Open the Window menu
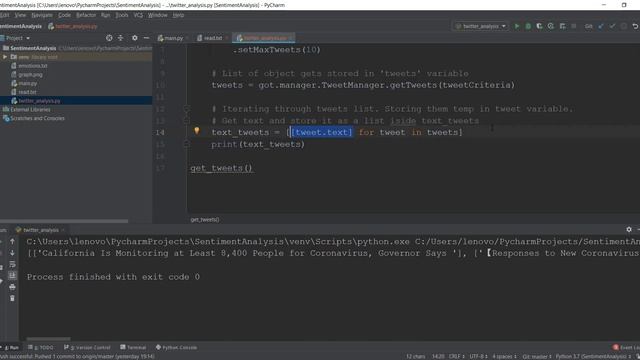Image resolution: width=640 pixels, height=360 pixels. (x=158, y=15)
